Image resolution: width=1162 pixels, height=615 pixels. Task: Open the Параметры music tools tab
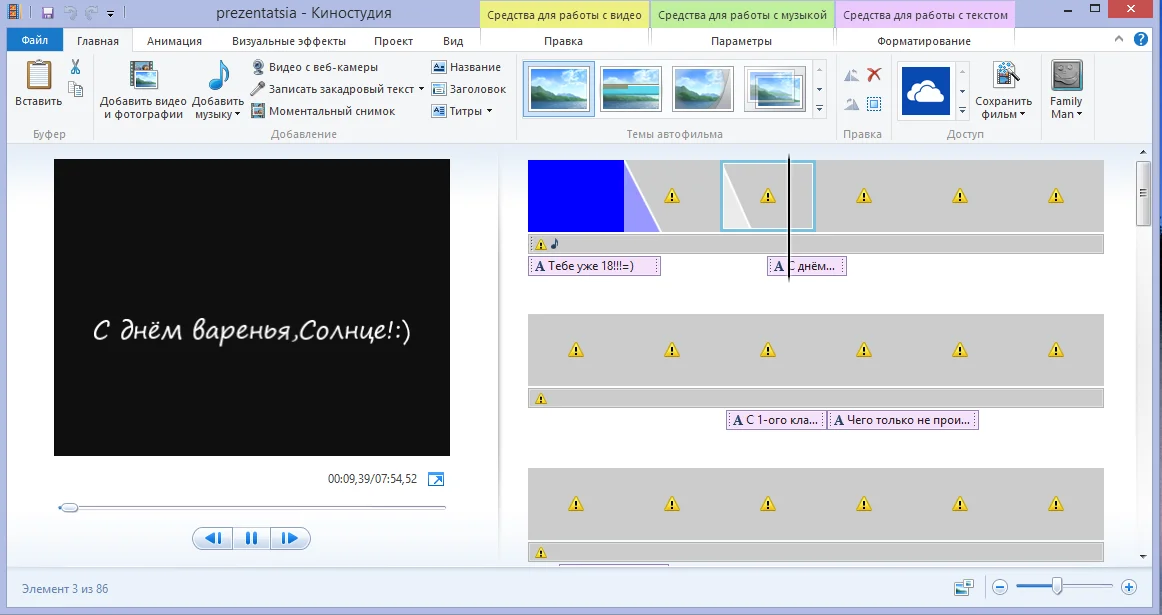pyautogui.click(x=741, y=41)
